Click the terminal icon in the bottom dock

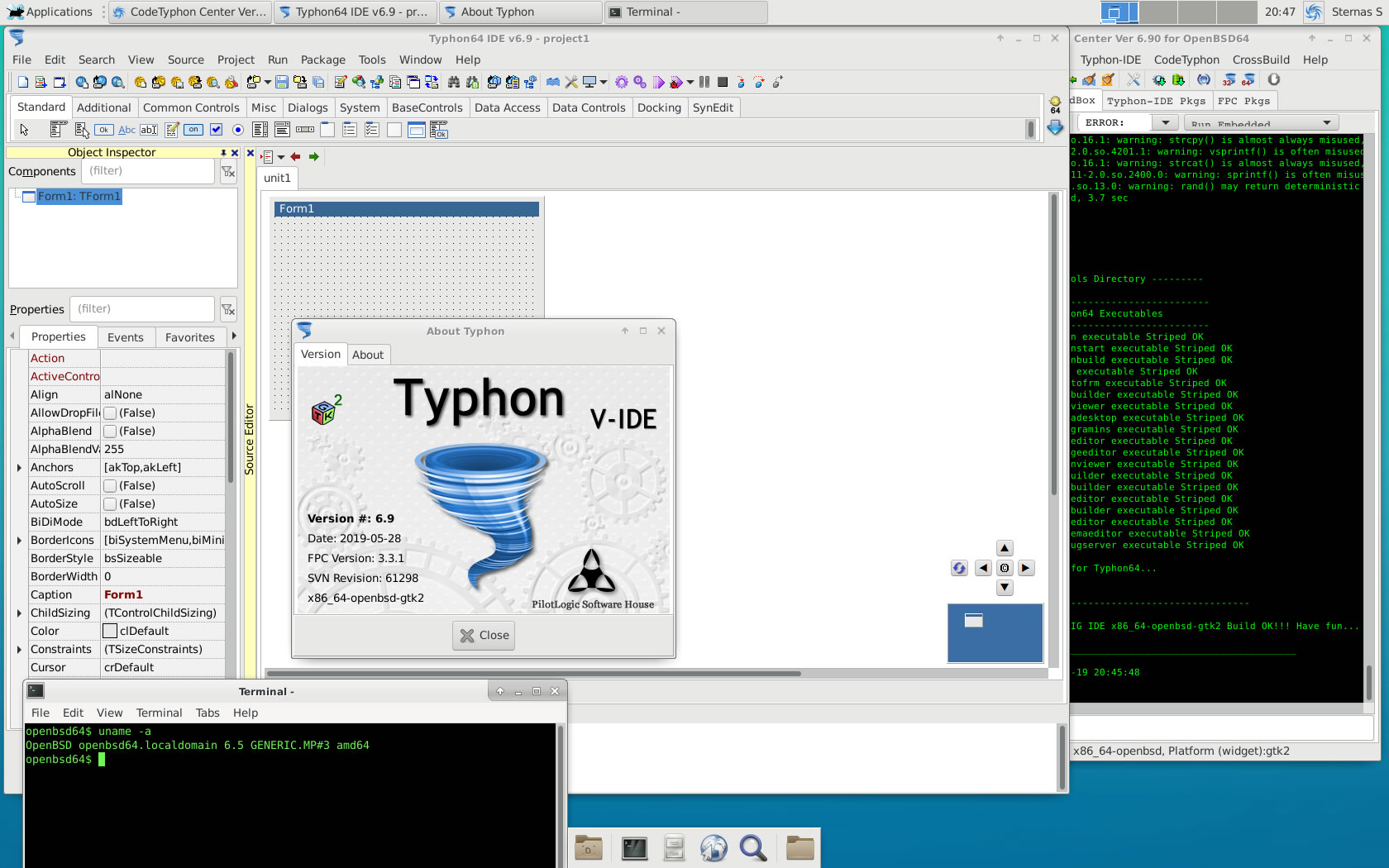(x=634, y=848)
